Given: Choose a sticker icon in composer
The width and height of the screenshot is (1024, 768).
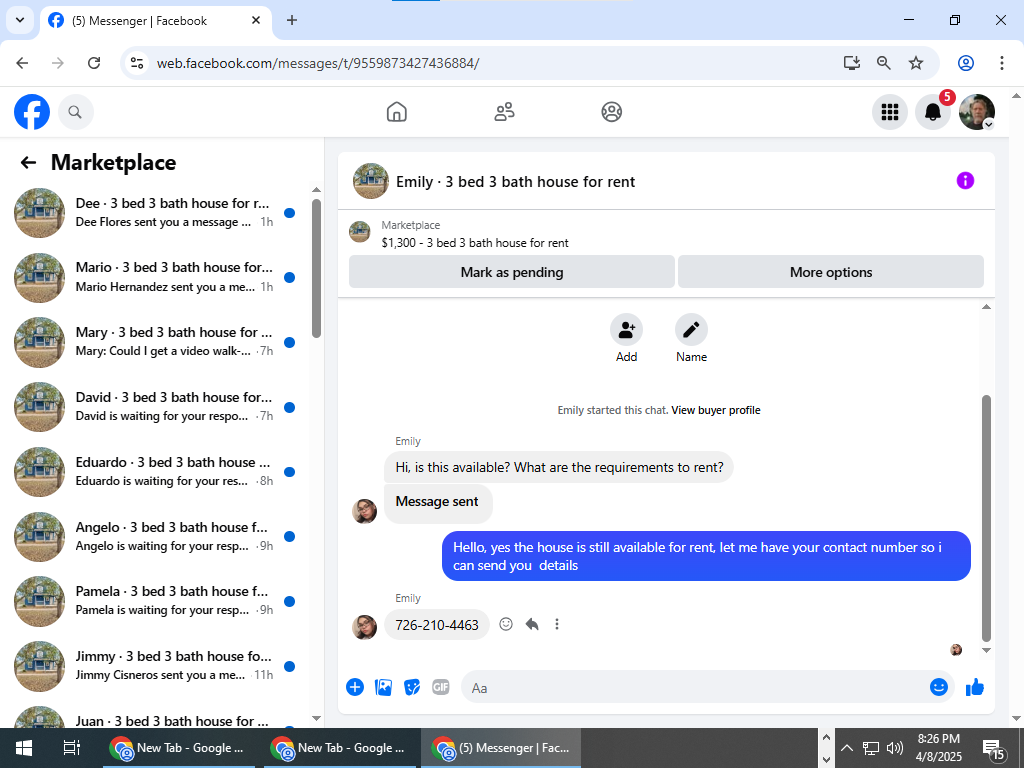Looking at the screenshot, I should (x=412, y=687).
